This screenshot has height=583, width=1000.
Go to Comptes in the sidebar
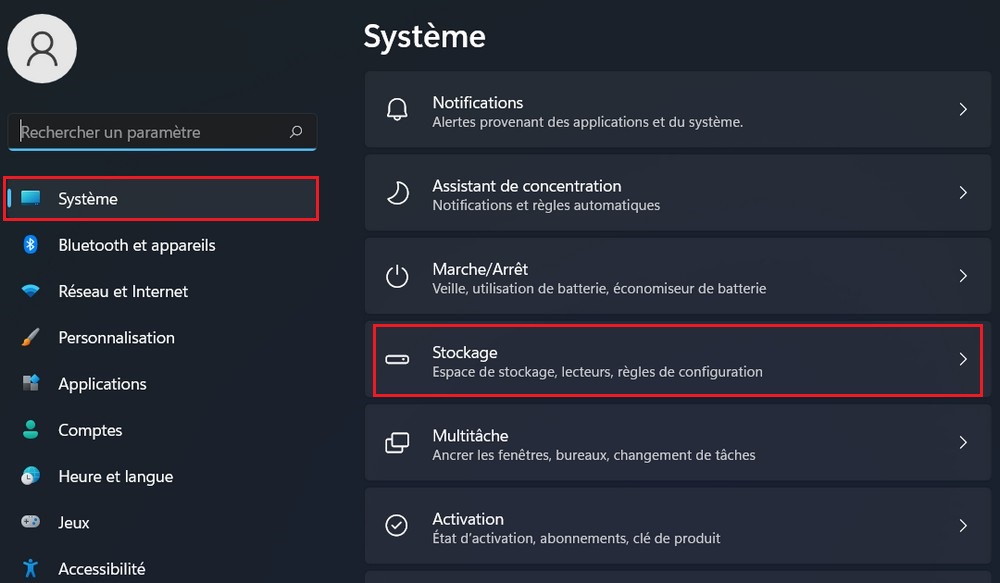click(90, 430)
